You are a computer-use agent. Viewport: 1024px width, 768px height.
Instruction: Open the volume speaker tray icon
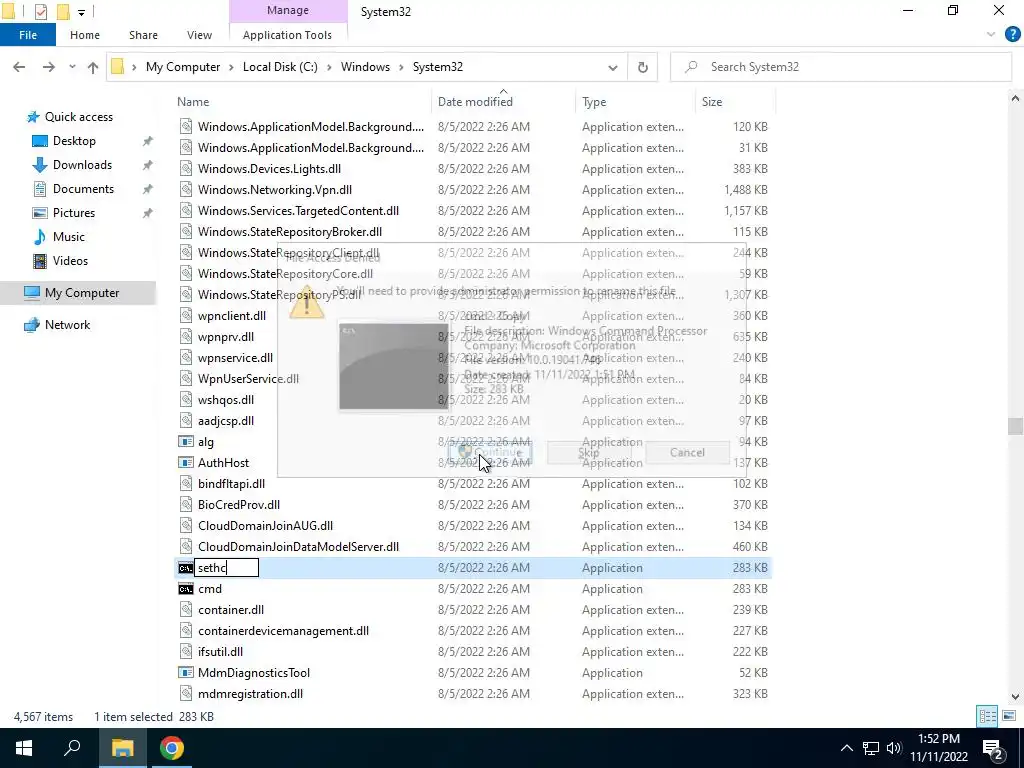pyautogui.click(x=894, y=748)
